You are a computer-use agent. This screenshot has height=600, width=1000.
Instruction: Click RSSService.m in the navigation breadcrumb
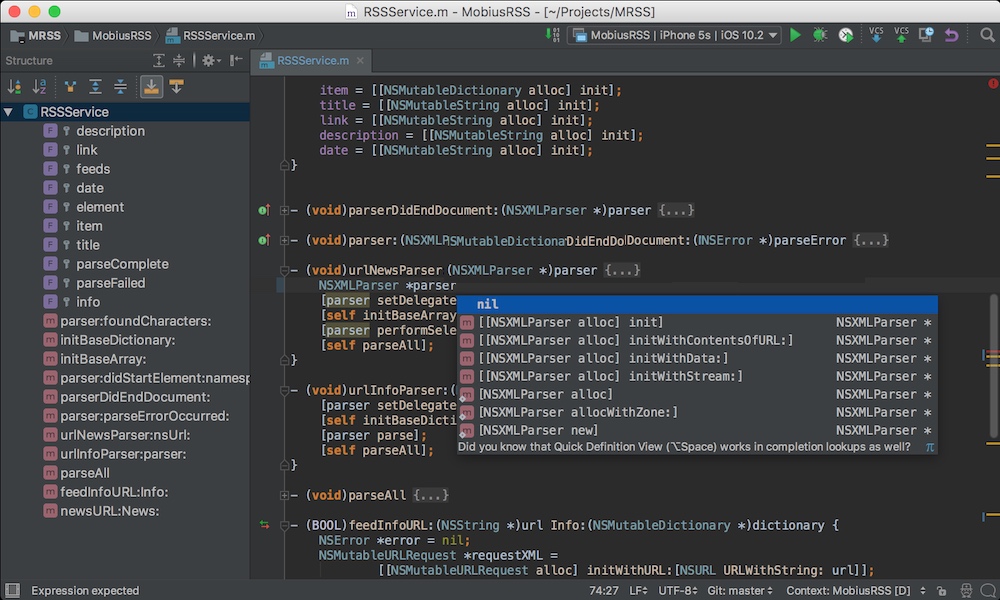210,36
